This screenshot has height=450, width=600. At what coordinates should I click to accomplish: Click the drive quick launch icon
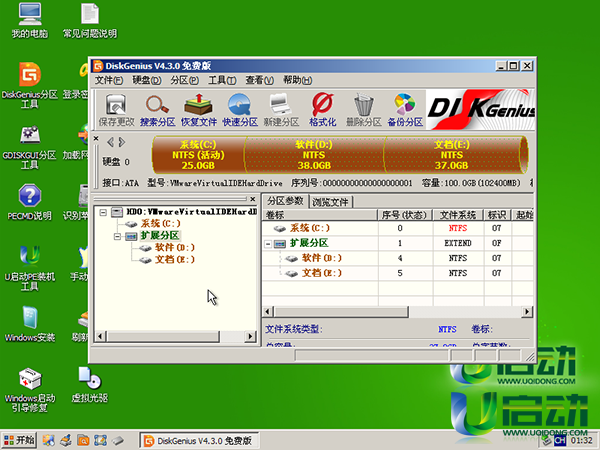click(118, 440)
